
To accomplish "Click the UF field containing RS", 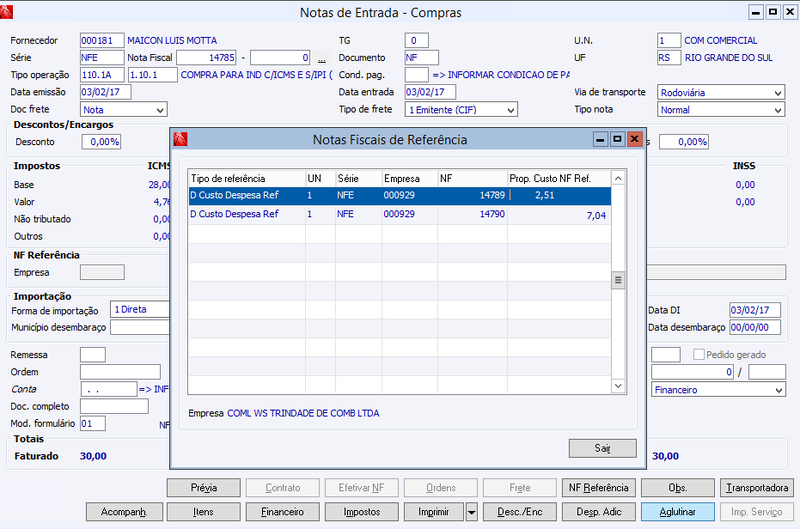I will coord(669,58).
